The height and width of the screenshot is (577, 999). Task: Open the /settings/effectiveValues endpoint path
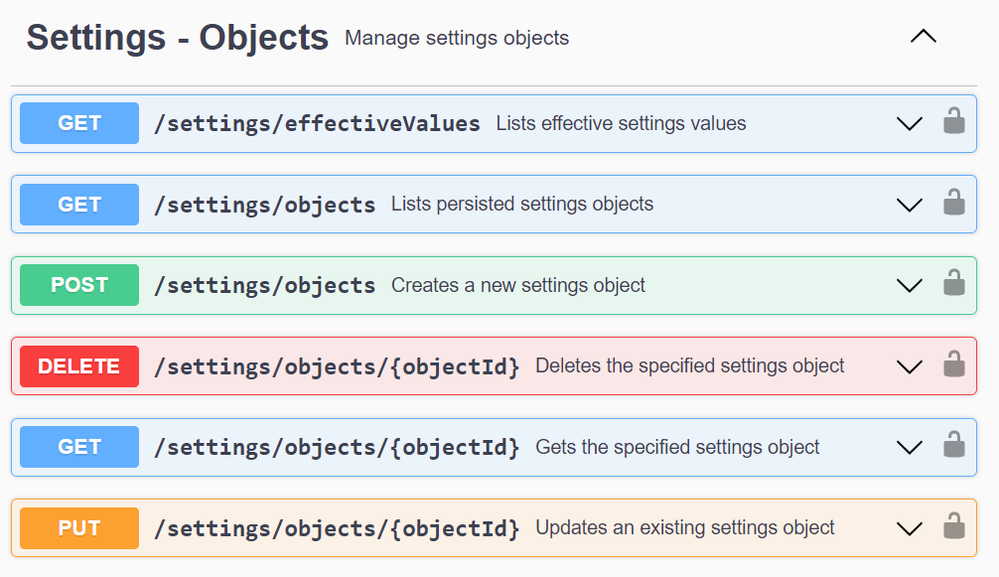tap(317, 124)
